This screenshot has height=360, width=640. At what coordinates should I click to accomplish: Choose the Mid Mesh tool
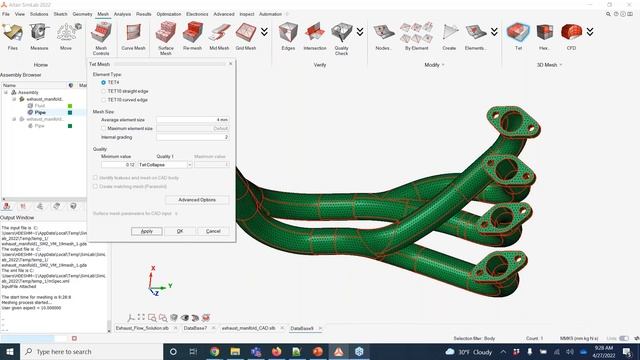pyautogui.click(x=219, y=36)
